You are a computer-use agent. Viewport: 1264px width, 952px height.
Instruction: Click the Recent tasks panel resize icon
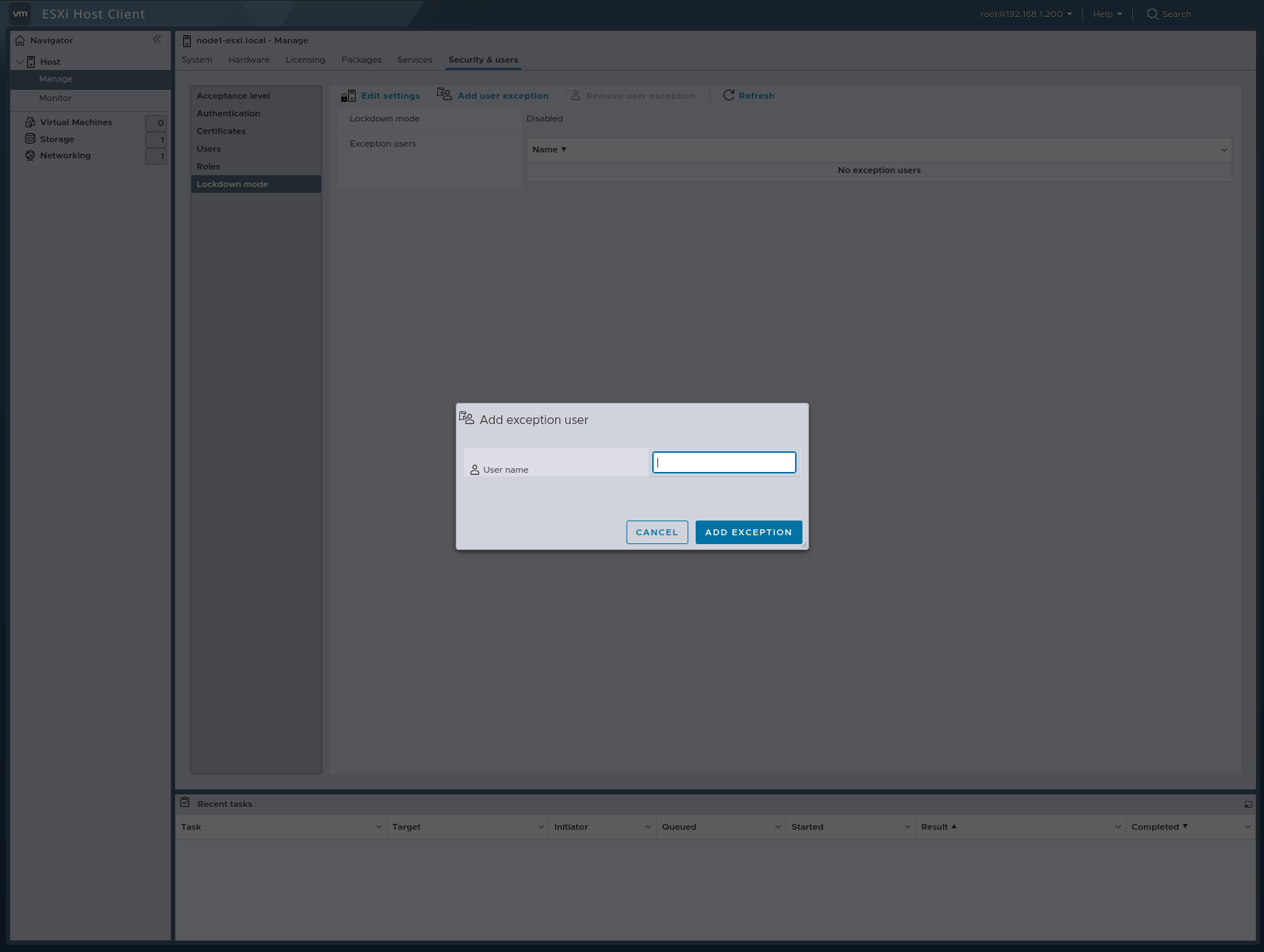coord(1249,804)
